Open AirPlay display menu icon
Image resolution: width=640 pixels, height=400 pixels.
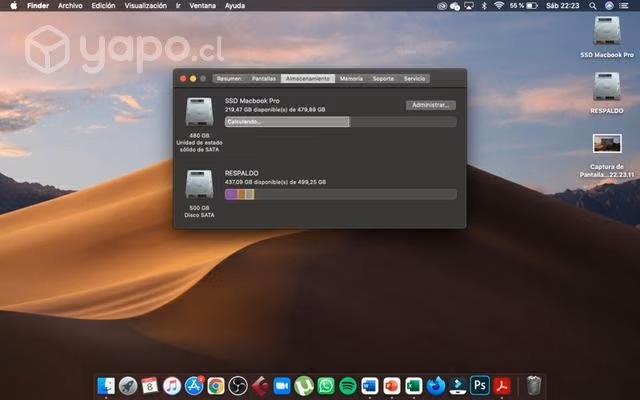click(469, 6)
